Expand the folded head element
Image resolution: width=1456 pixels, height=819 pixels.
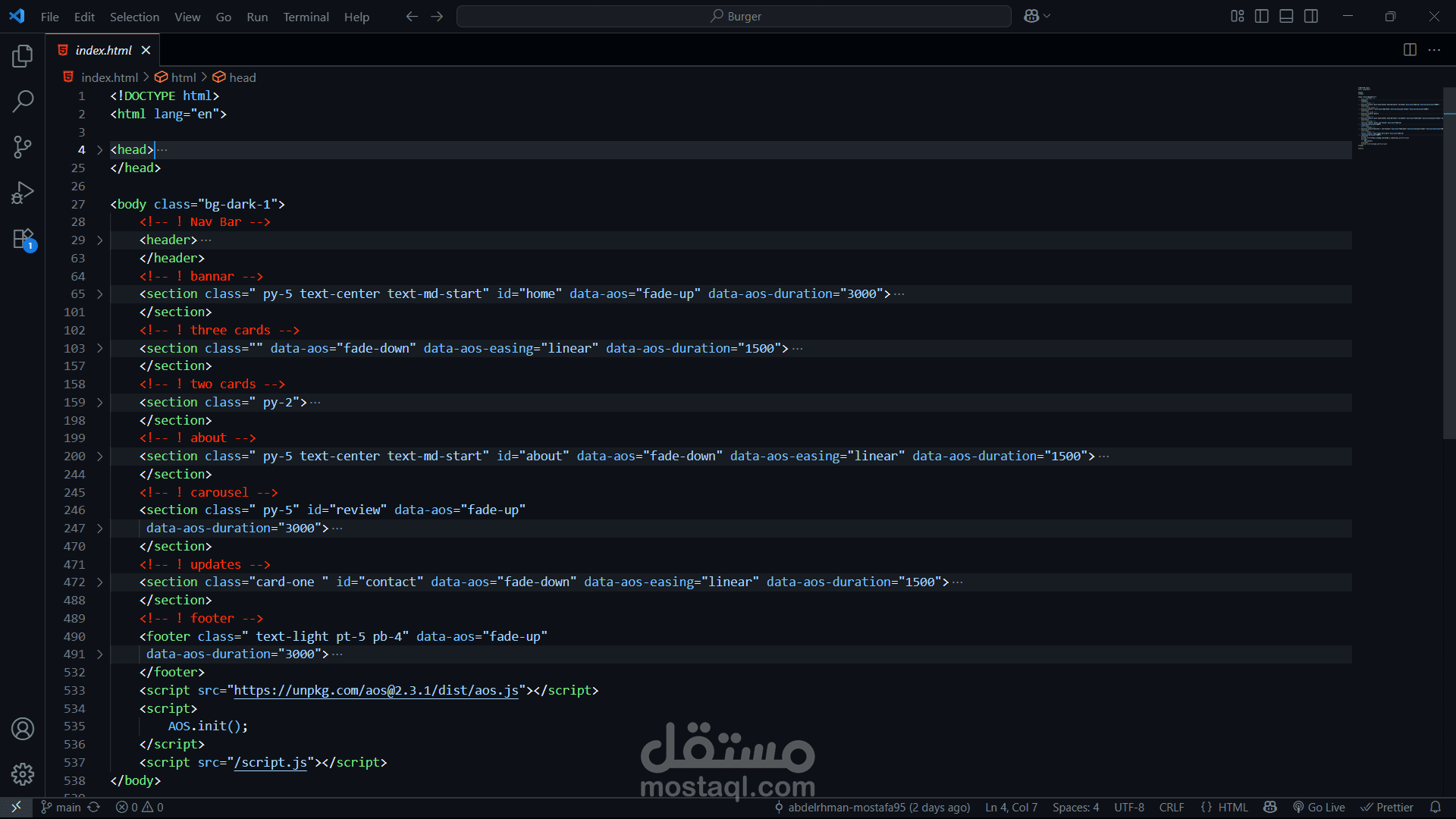pyautogui.click(x=99, y=150)
